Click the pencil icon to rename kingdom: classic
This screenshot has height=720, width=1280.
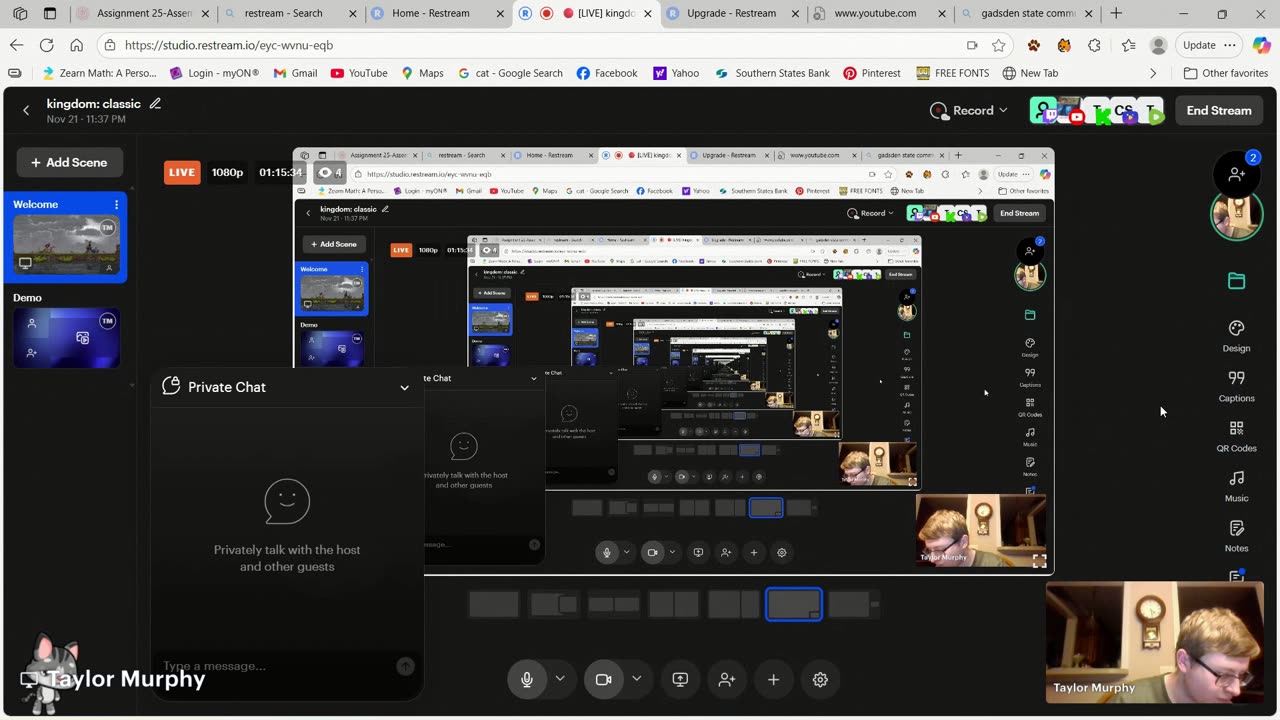[155, 103]
